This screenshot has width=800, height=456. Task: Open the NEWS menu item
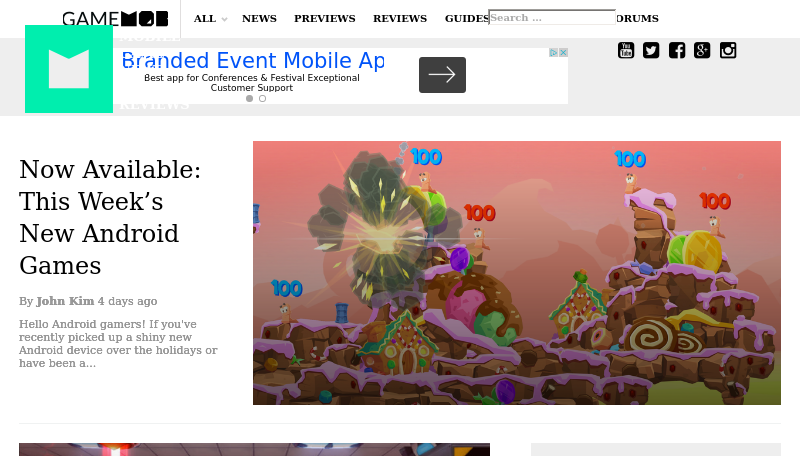click(259, 18)
